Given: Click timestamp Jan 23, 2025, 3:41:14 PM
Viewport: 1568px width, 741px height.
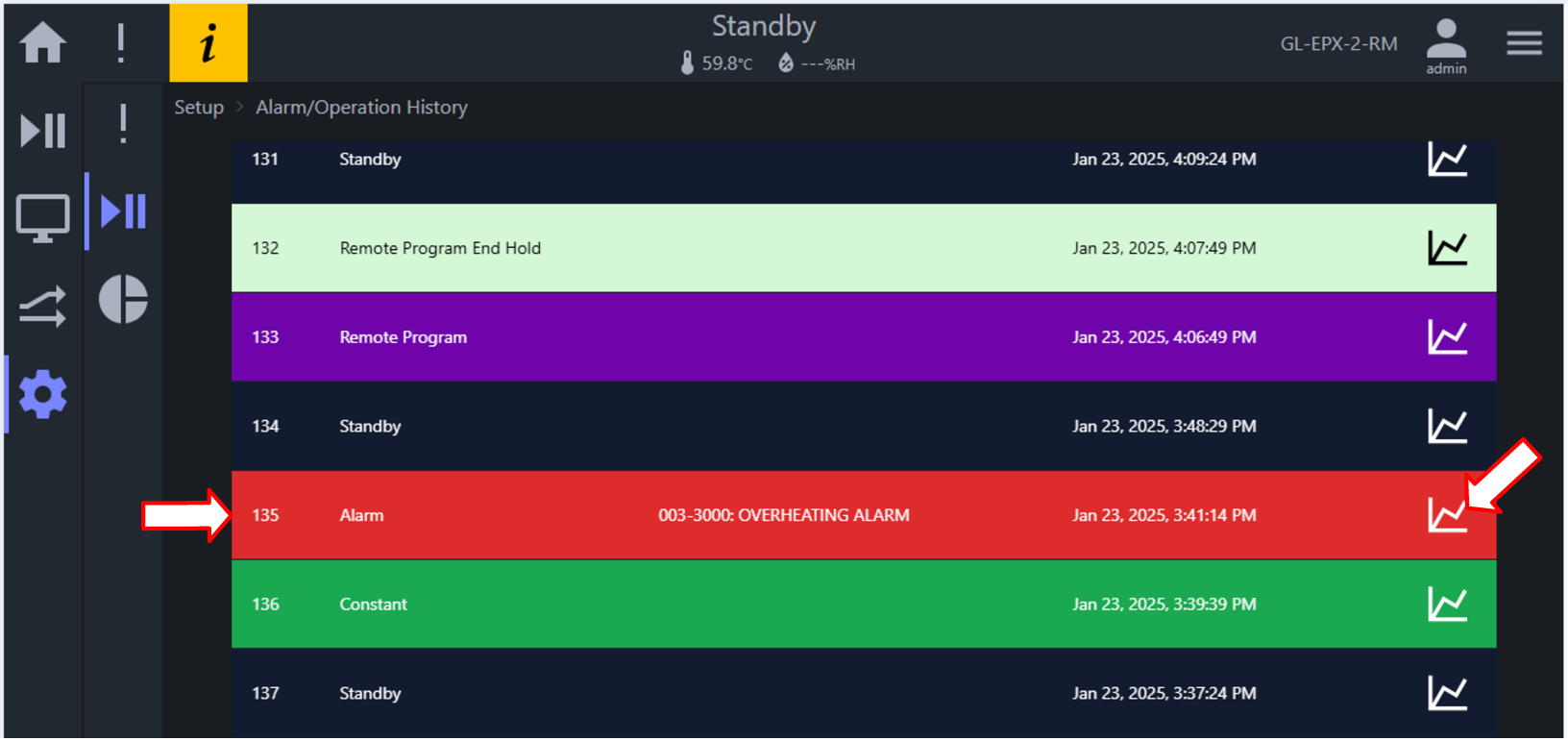Looking at the screenshot, I should [1164, 515].
